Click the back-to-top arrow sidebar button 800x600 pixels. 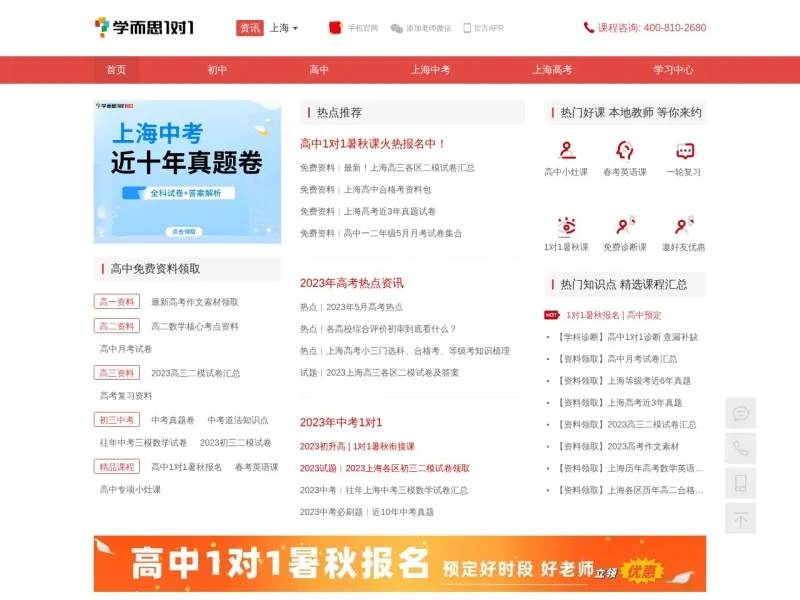click(x=741, y=518)
